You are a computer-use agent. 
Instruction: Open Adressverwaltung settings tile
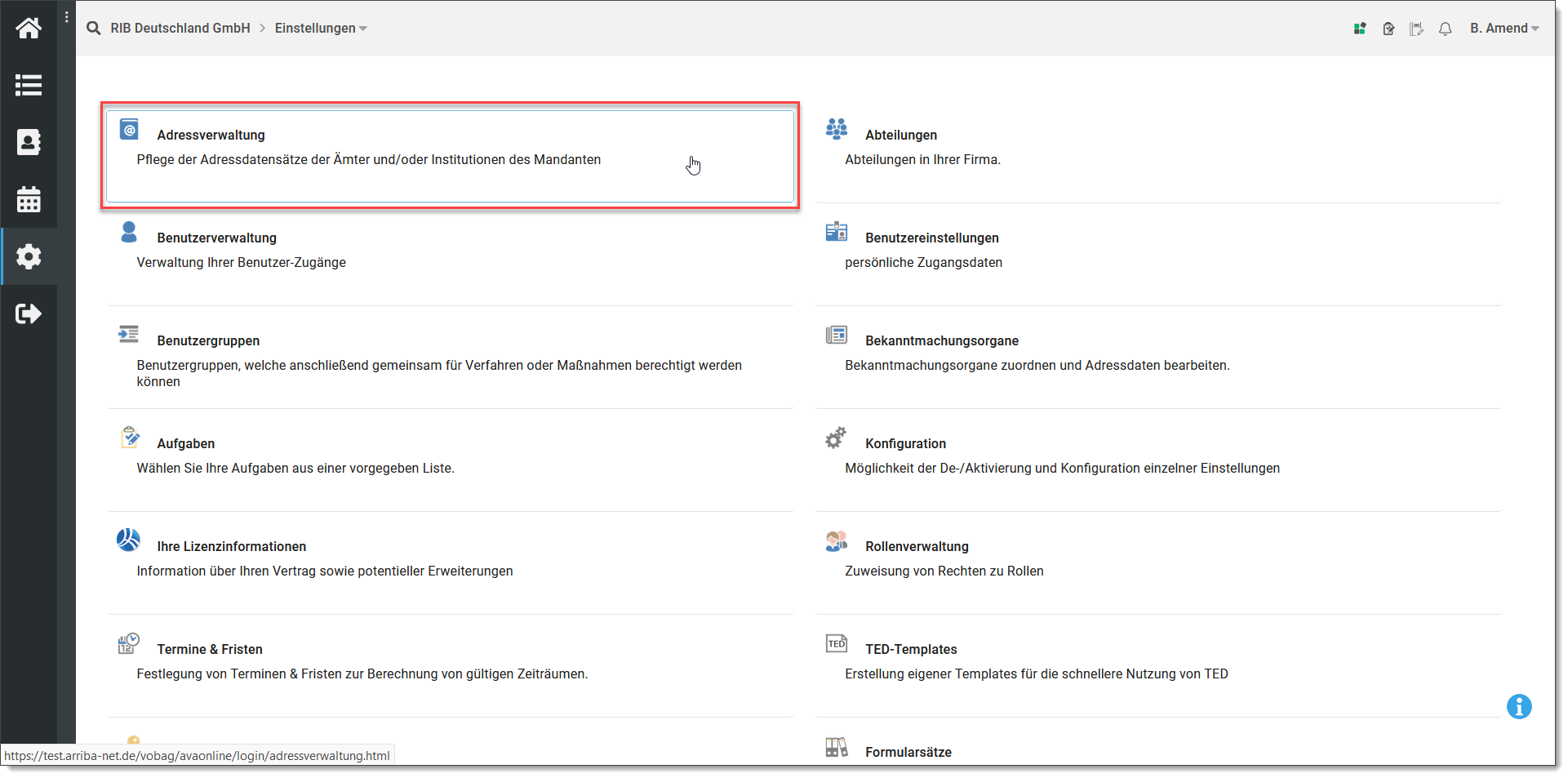450,156
